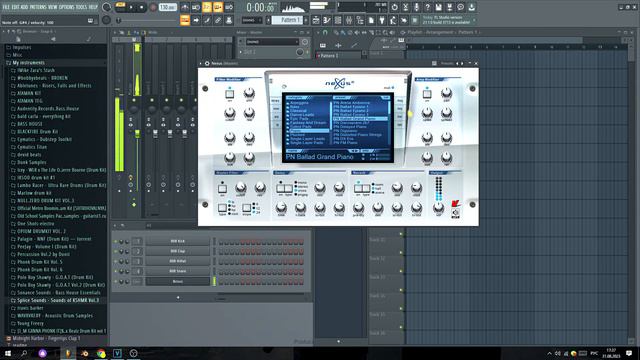
Task: Click the save project disk icon
Action: coord(438,7)
